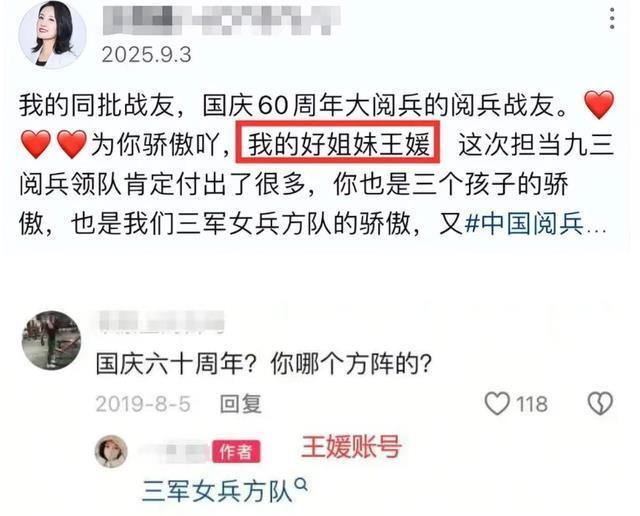Open the post author's profile photo
The width and height of the screenshot is (640, 516).
[x=53, y=34]
